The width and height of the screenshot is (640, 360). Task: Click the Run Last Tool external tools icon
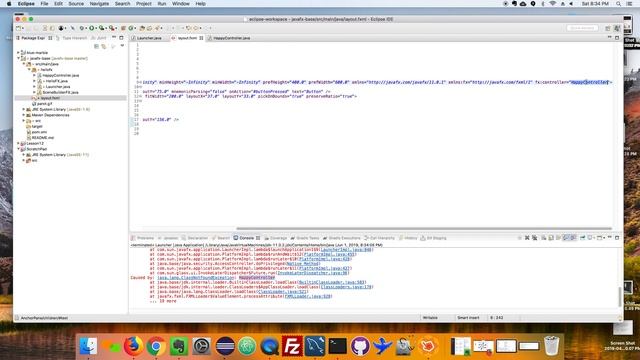(x=111, y=28)
